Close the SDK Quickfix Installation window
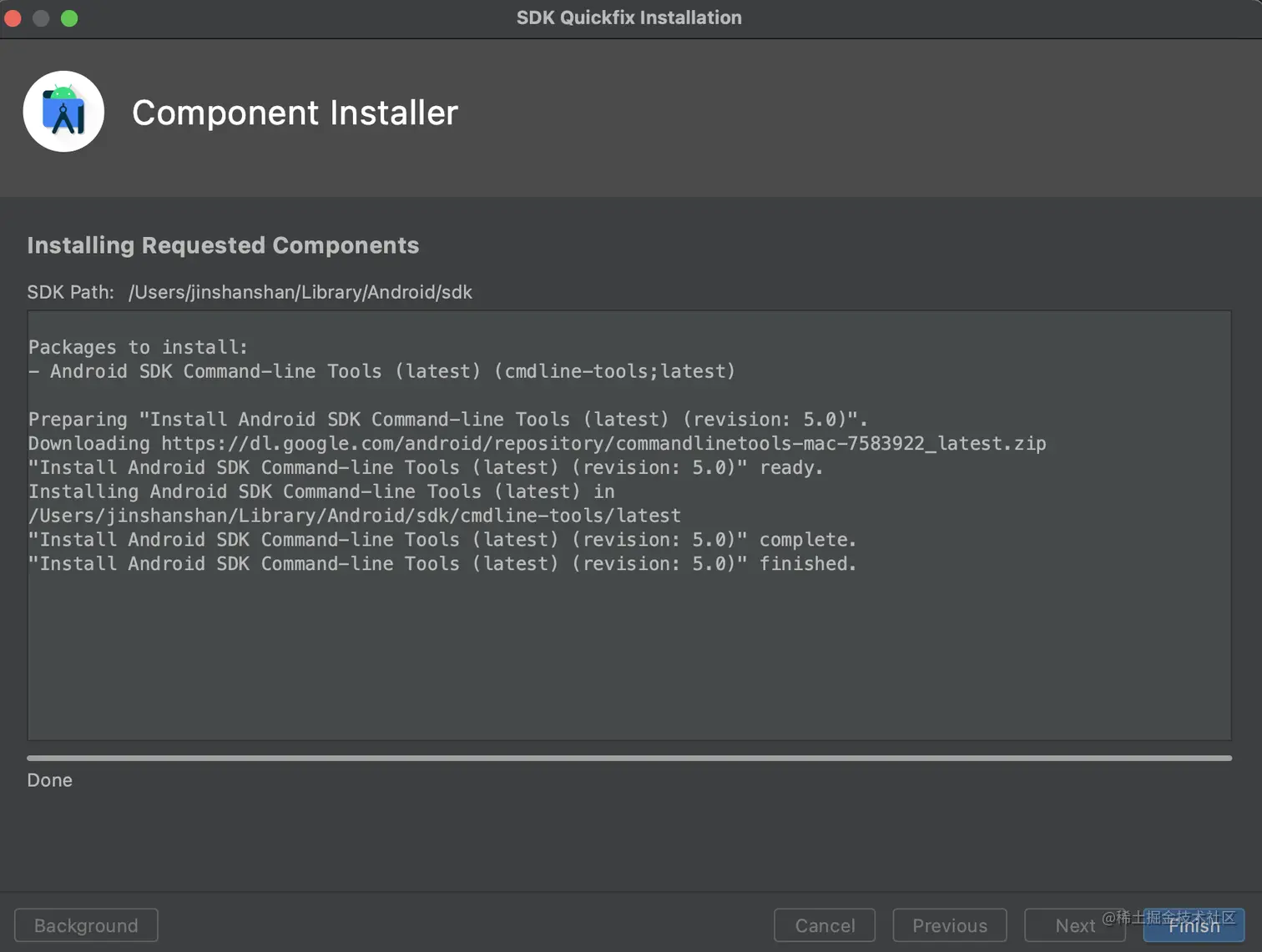Image resolution: width=1262 pixels, height=952 pixels. coord(13,18)
